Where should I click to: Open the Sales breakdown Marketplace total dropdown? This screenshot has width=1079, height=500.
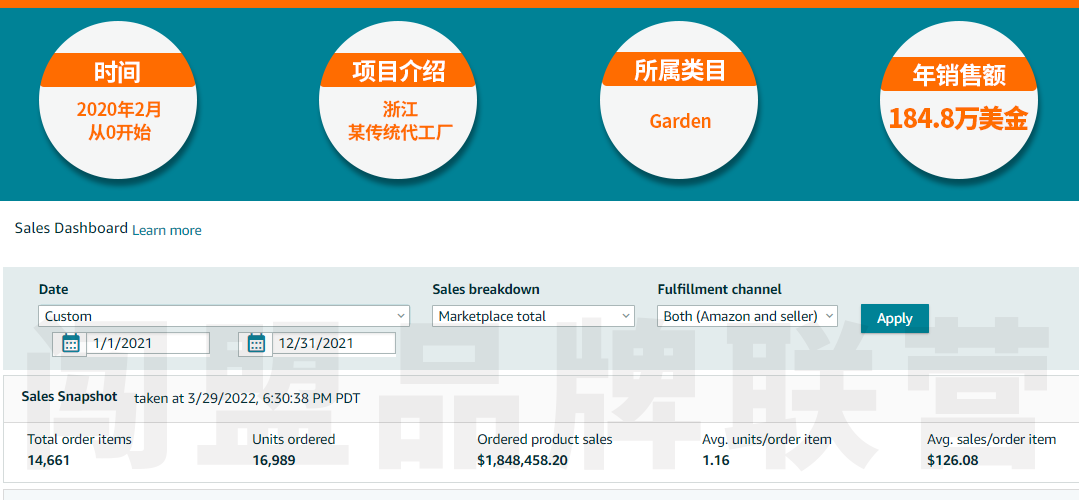pyautogui.click(x=534, y=316)
